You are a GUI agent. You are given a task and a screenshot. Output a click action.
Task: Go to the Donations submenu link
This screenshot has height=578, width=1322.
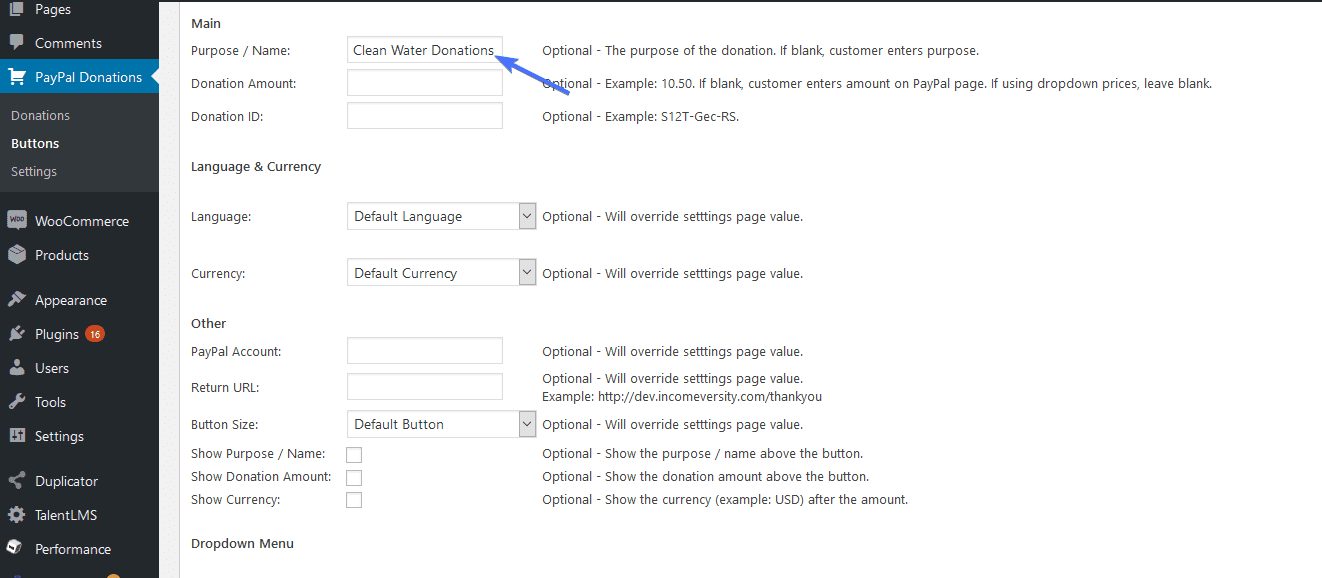(x=41, y=115)
